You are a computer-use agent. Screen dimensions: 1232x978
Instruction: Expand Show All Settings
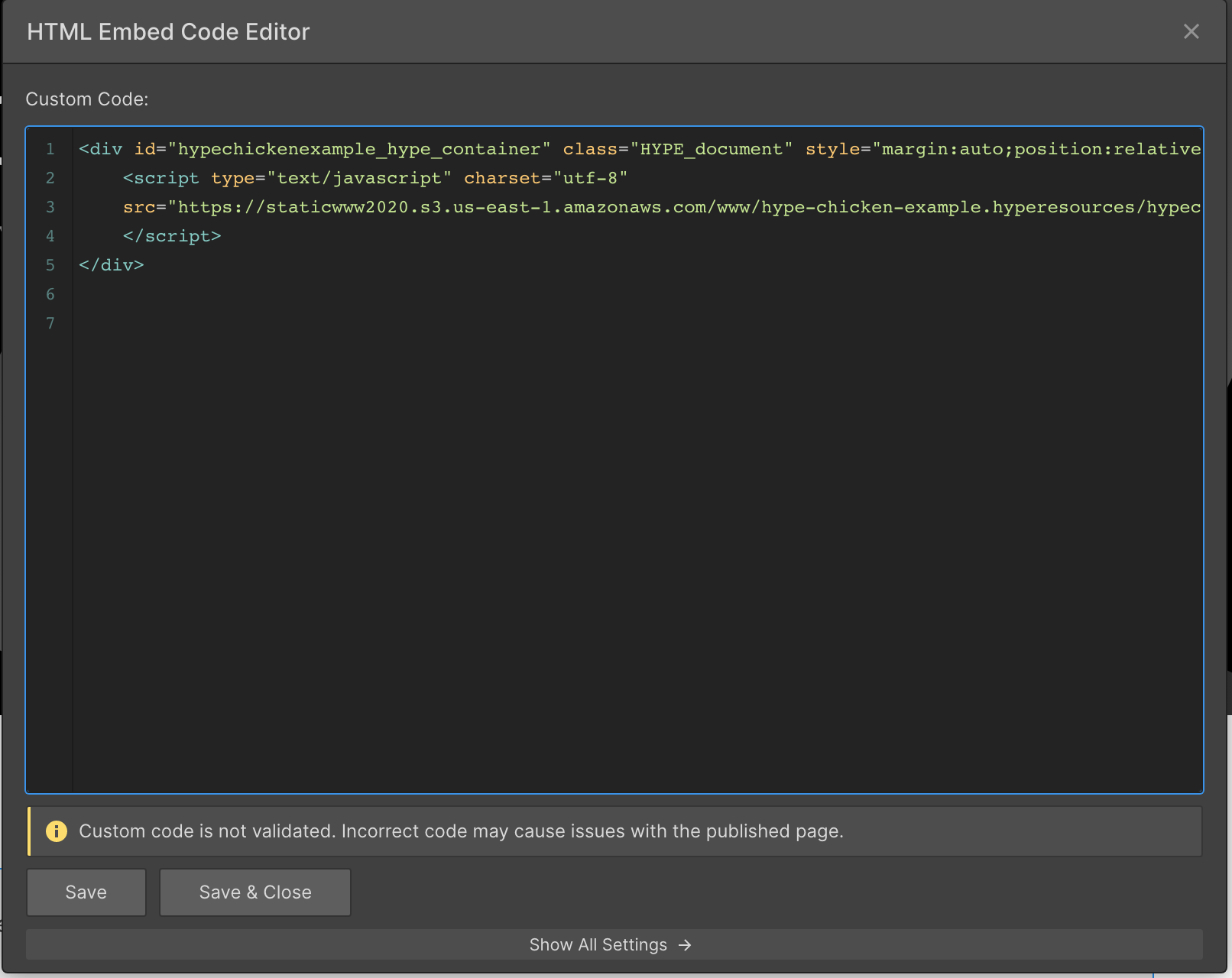pyautogui.click(x=614, y=945)
